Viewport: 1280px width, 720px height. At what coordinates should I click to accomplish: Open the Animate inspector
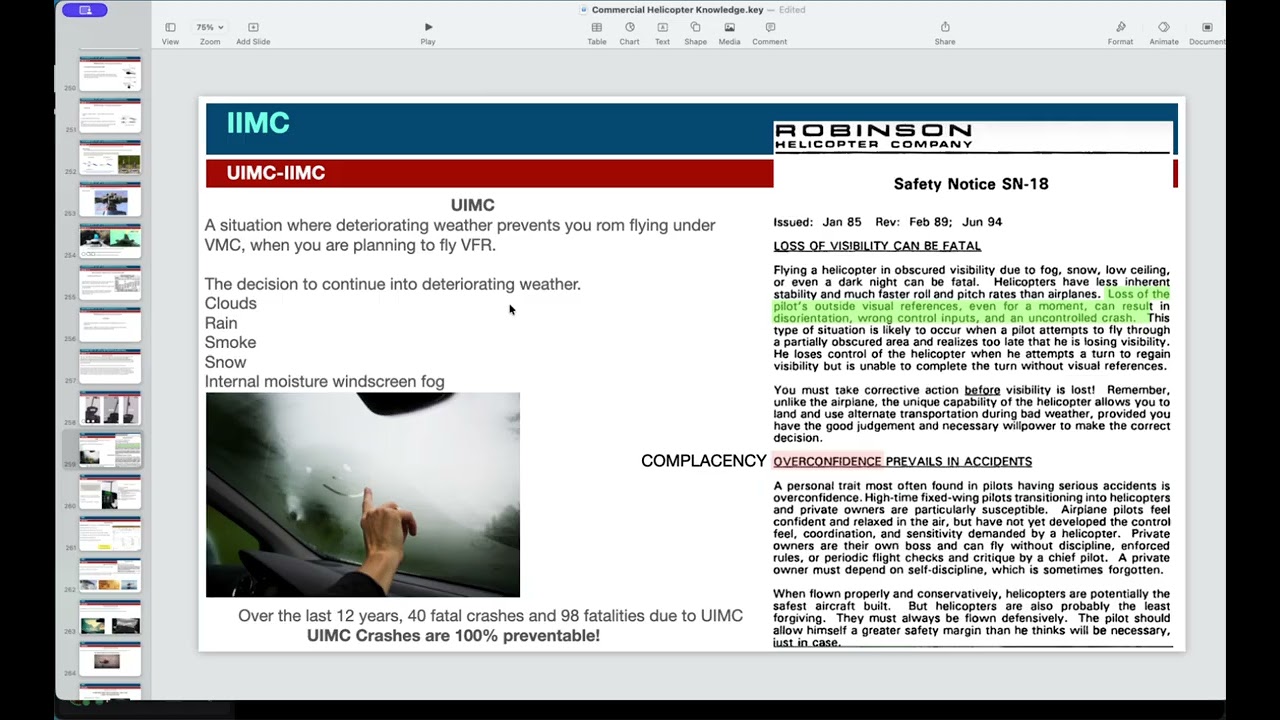pyautogui.click(x=1164, y=33)
